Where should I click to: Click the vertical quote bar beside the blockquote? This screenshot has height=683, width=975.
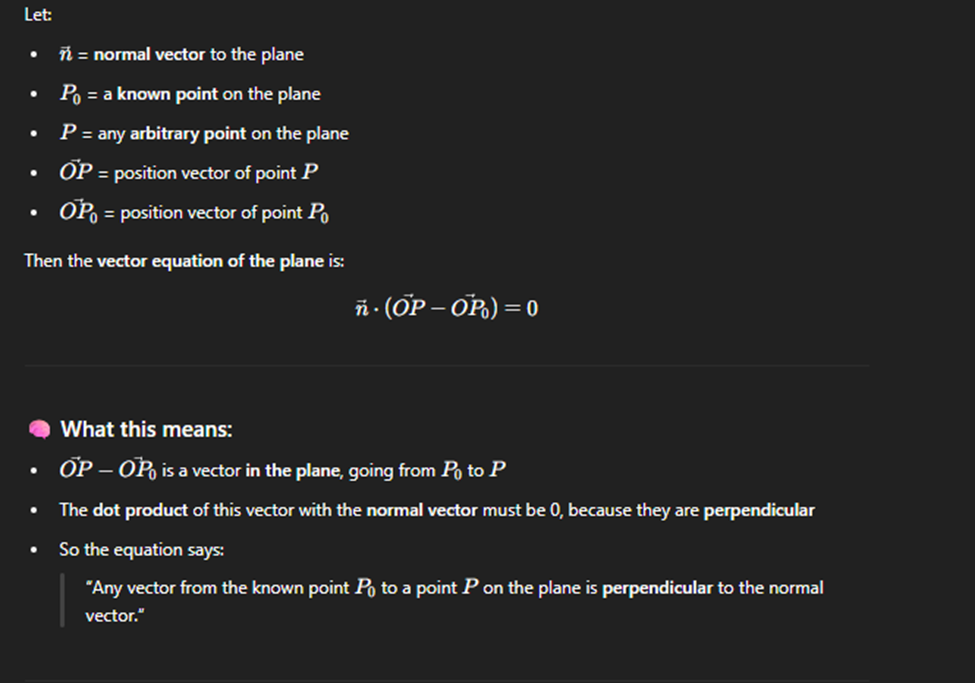pyautogui.click(x=62, y=600)
